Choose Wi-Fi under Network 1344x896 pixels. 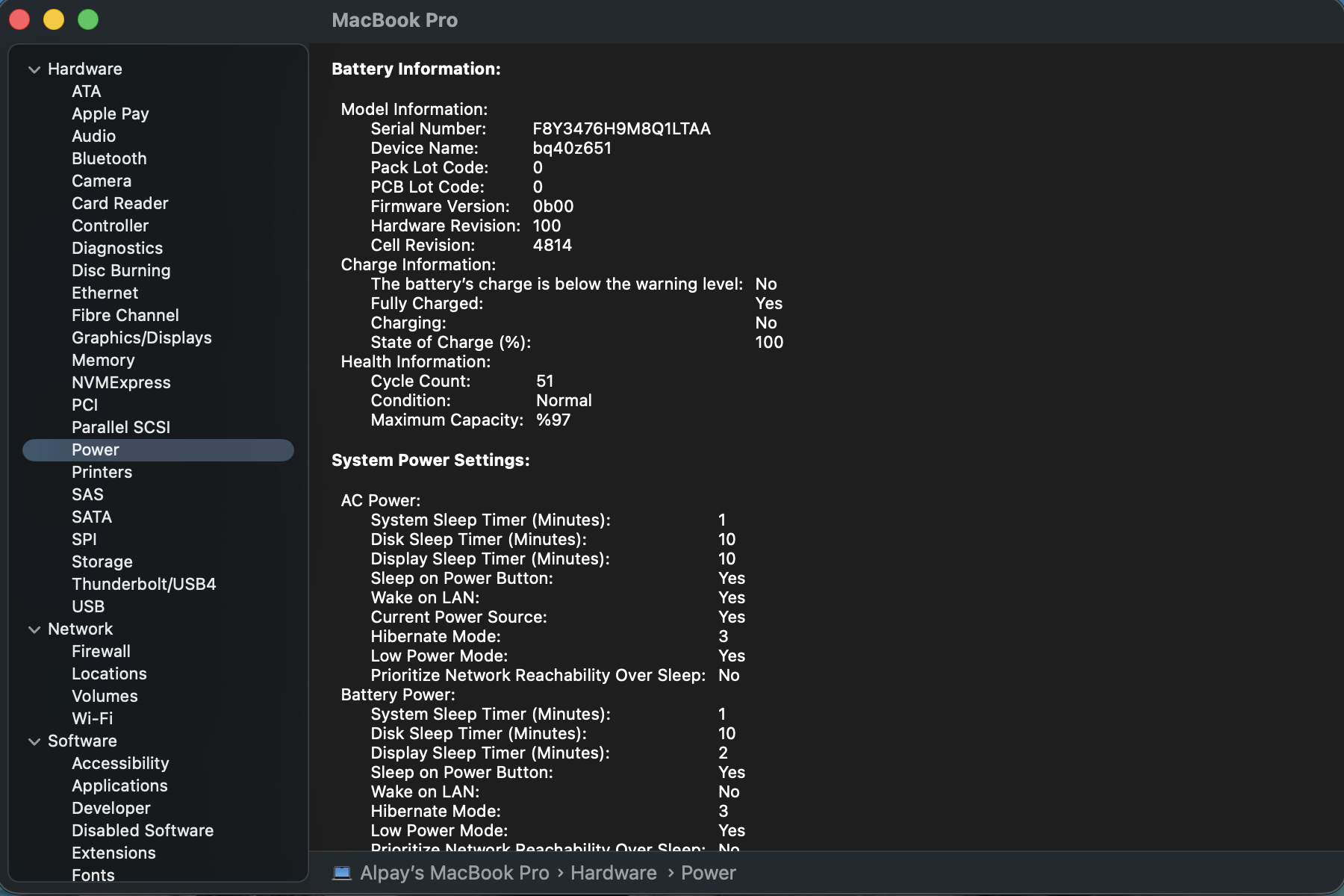[x=92, y=718]
